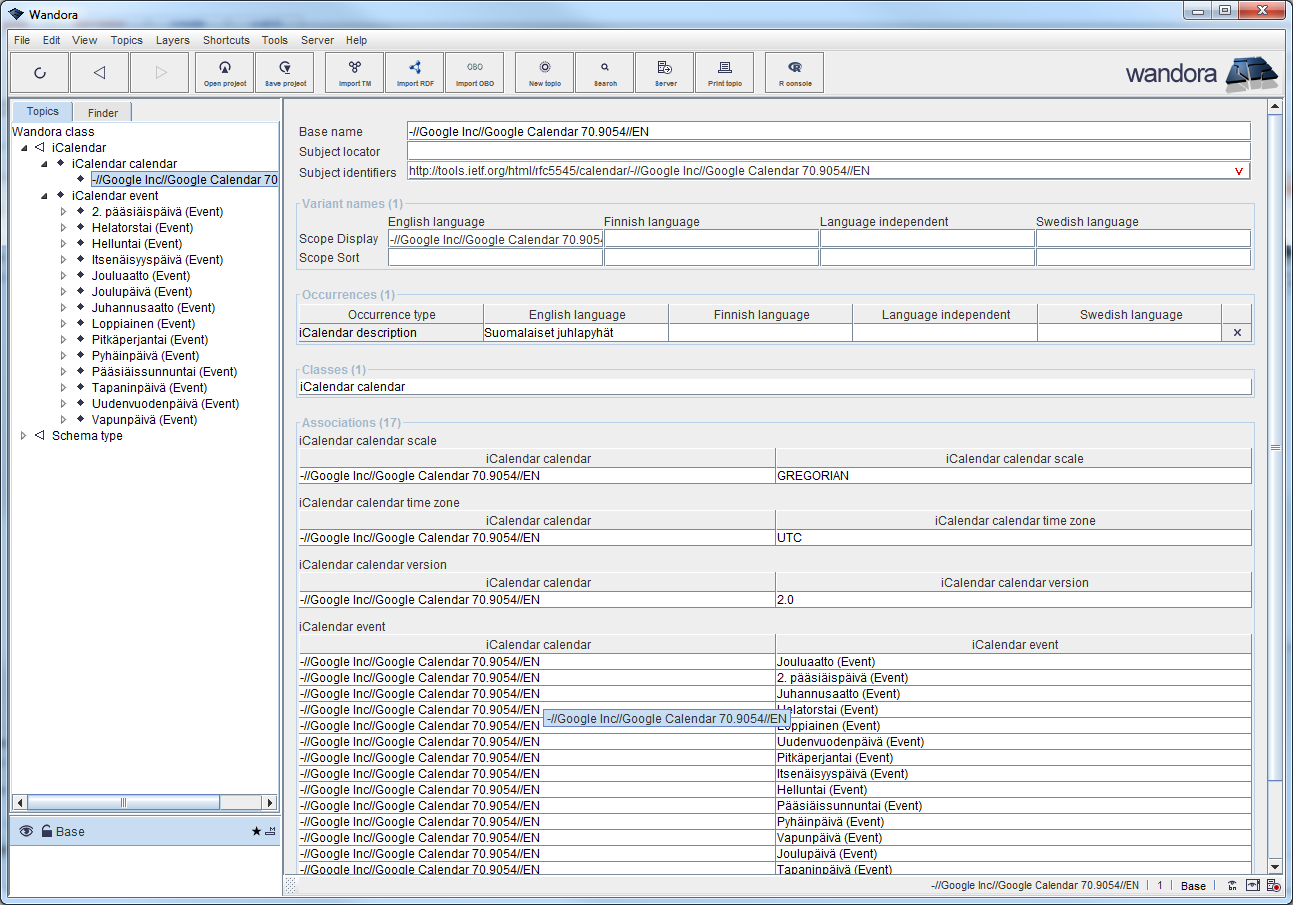
Task: Launch the R console
Action: 793,72
